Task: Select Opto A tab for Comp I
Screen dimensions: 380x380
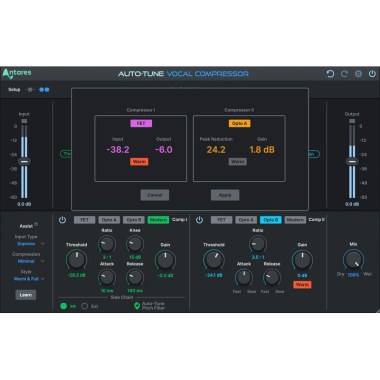Action: point(109,220)
